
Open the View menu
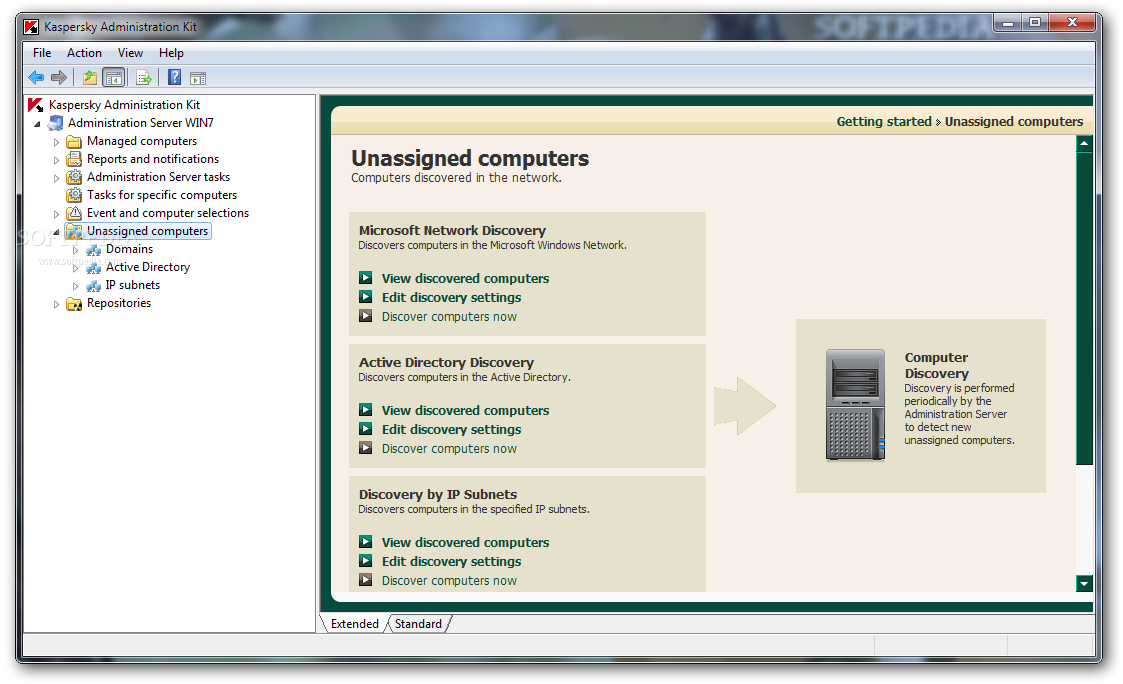pos(130,53)
